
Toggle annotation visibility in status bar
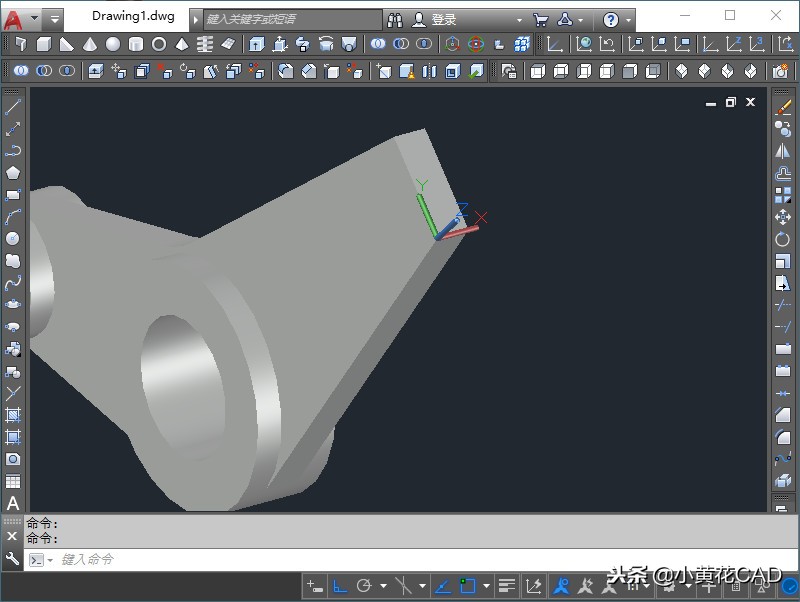click(561, 586)
